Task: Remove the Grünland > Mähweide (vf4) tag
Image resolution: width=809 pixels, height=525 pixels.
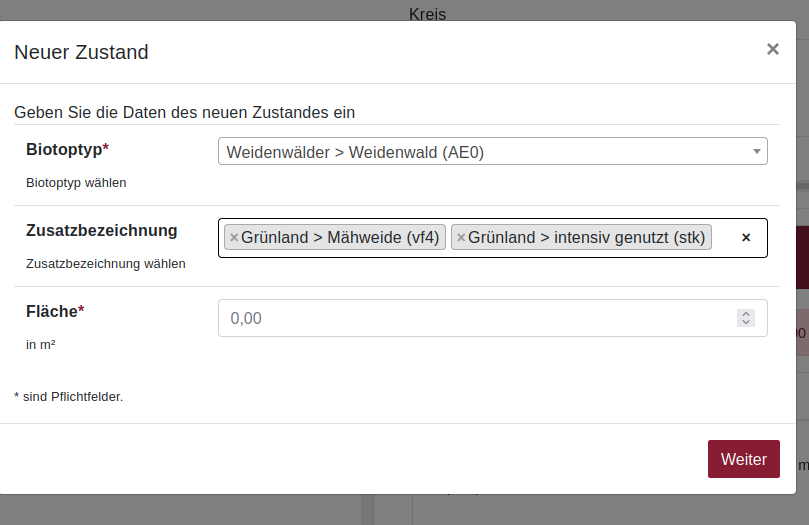Action: (x=234, y=238)
